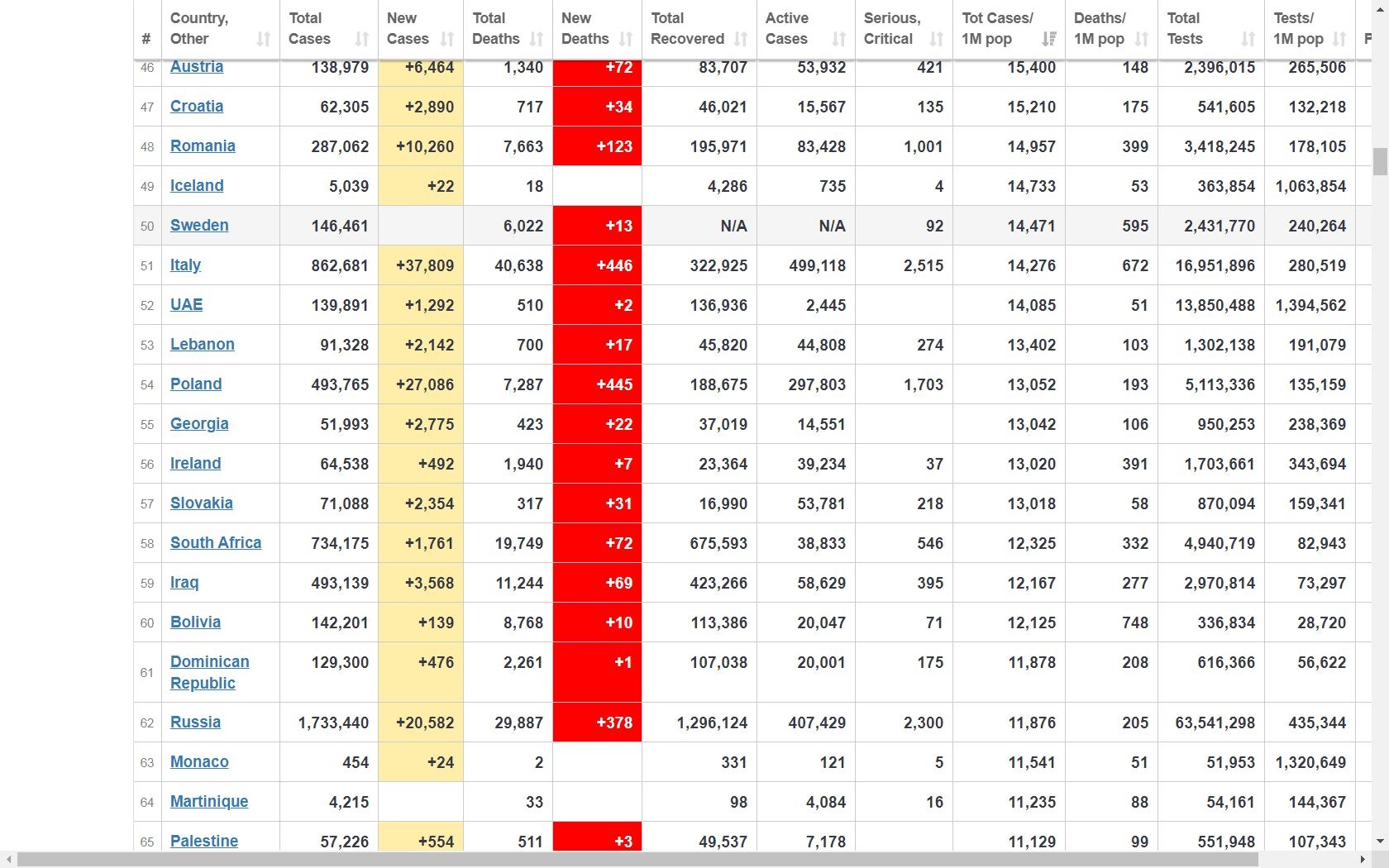Select South Africa's total recovered 675,593

point(699,543)
